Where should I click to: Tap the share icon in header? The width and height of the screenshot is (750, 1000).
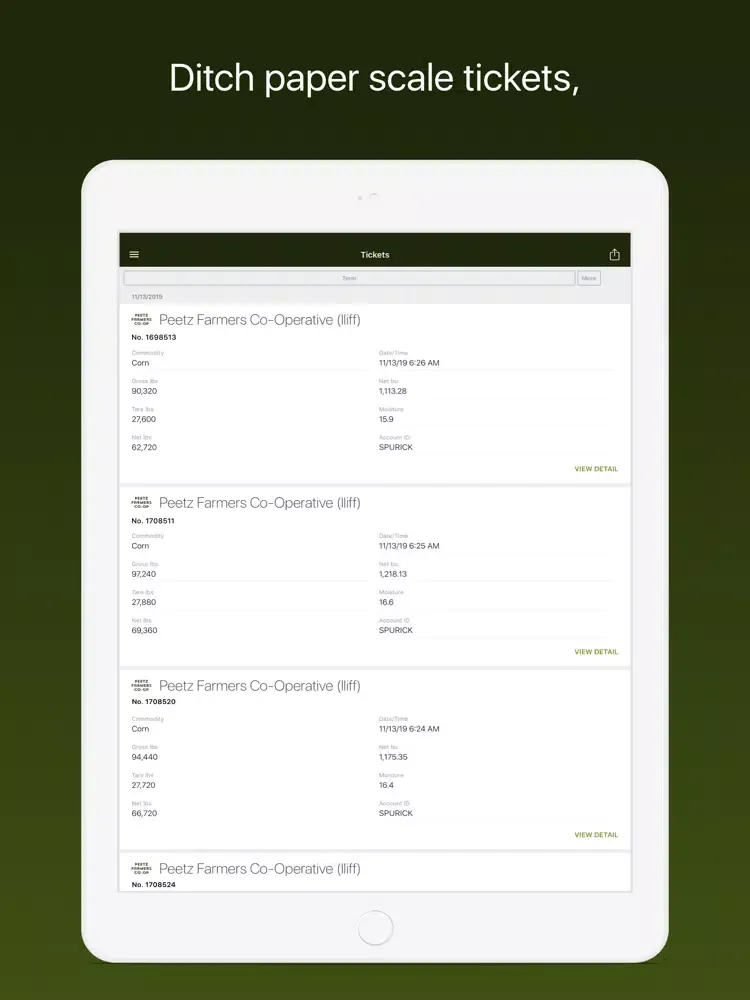point(614,254)
